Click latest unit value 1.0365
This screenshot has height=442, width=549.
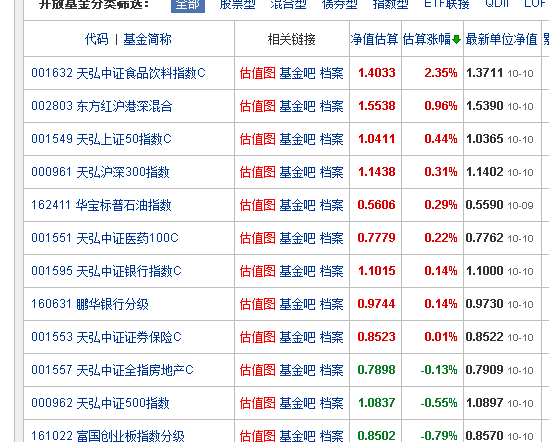pyautogui.click(x=485, y=139)
